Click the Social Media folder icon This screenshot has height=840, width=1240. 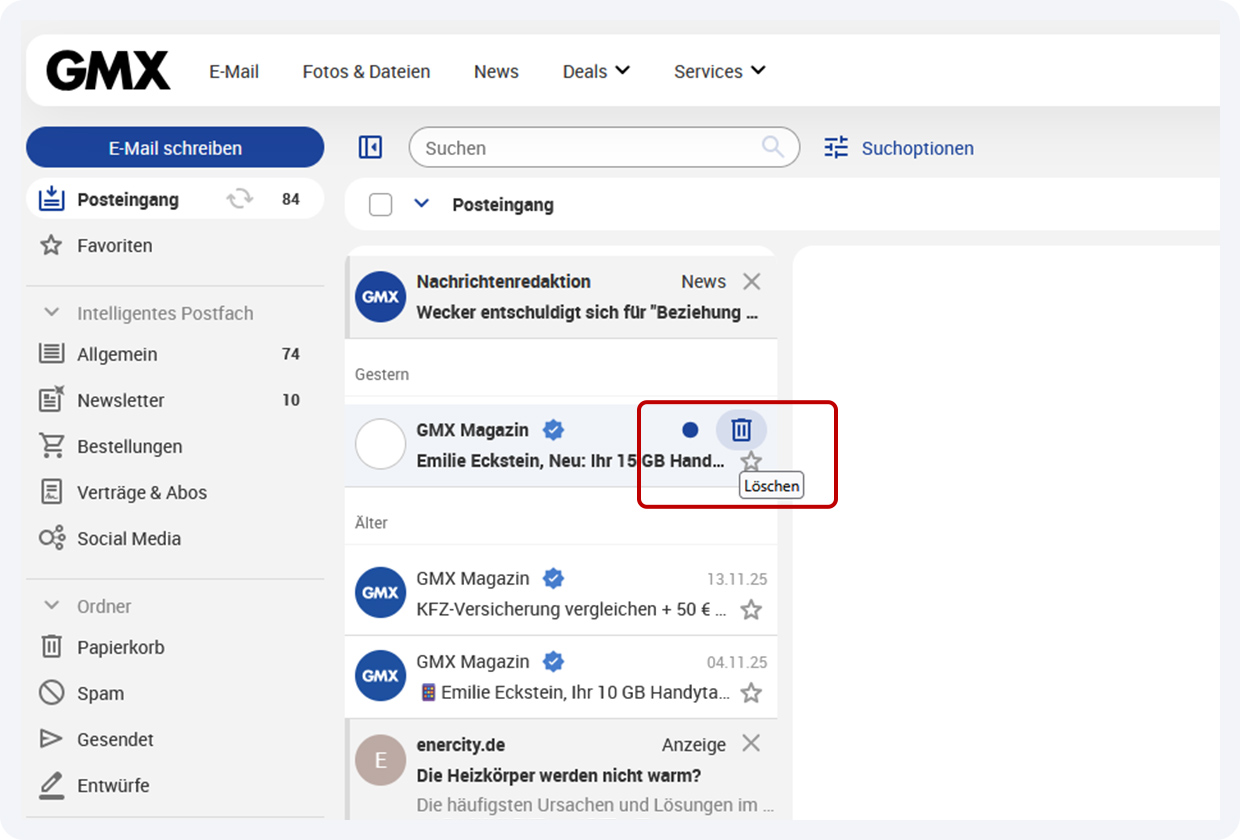[51, 538]
